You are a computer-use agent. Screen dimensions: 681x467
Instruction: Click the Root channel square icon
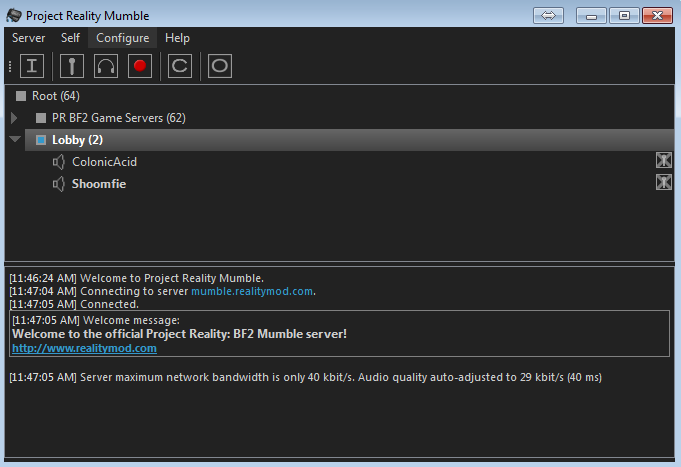(x=21, y=96)
